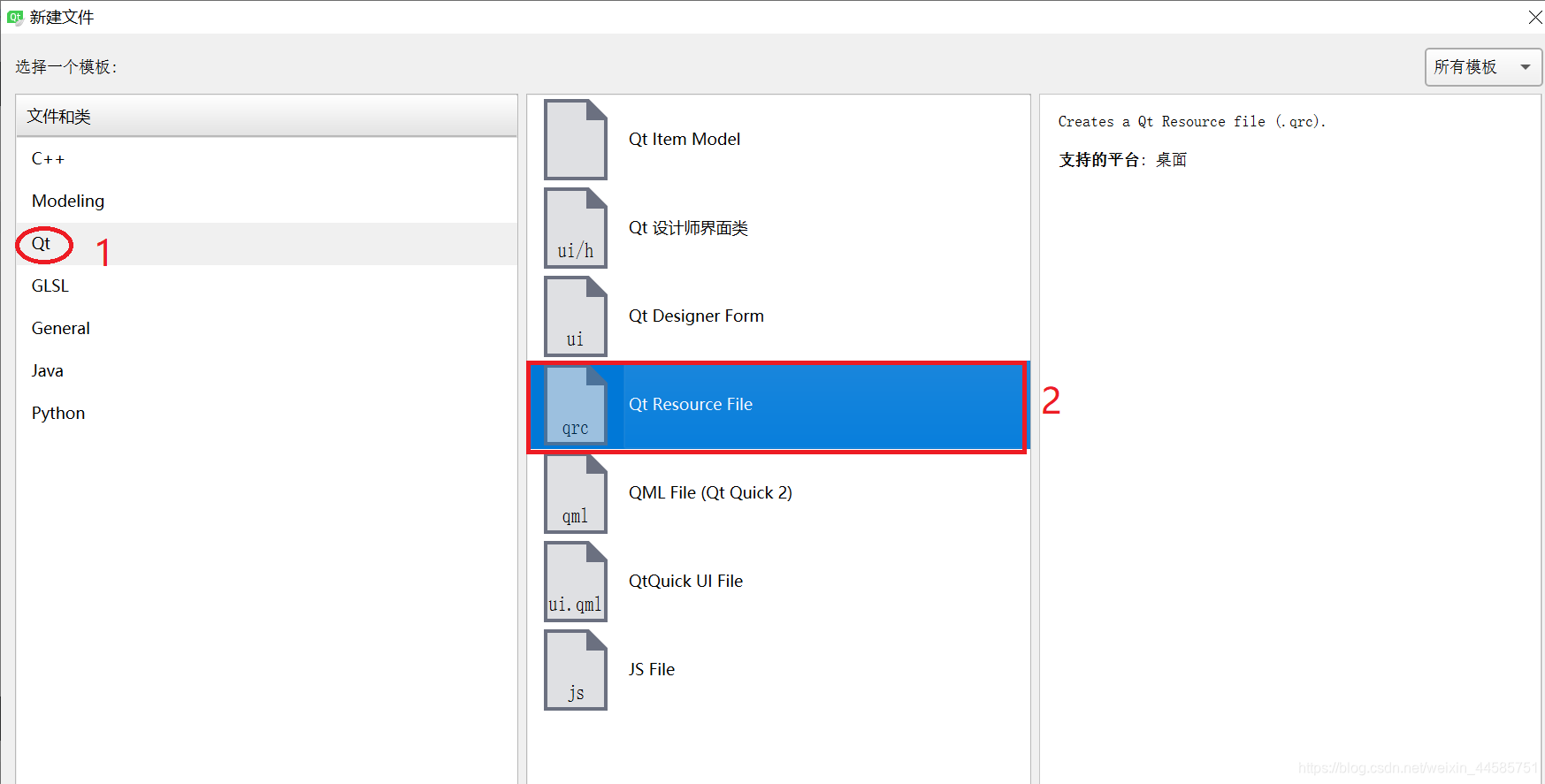The width and height of the screenshot is (1545, 784).
Task: Select the General category
Action: pos(266,329)
